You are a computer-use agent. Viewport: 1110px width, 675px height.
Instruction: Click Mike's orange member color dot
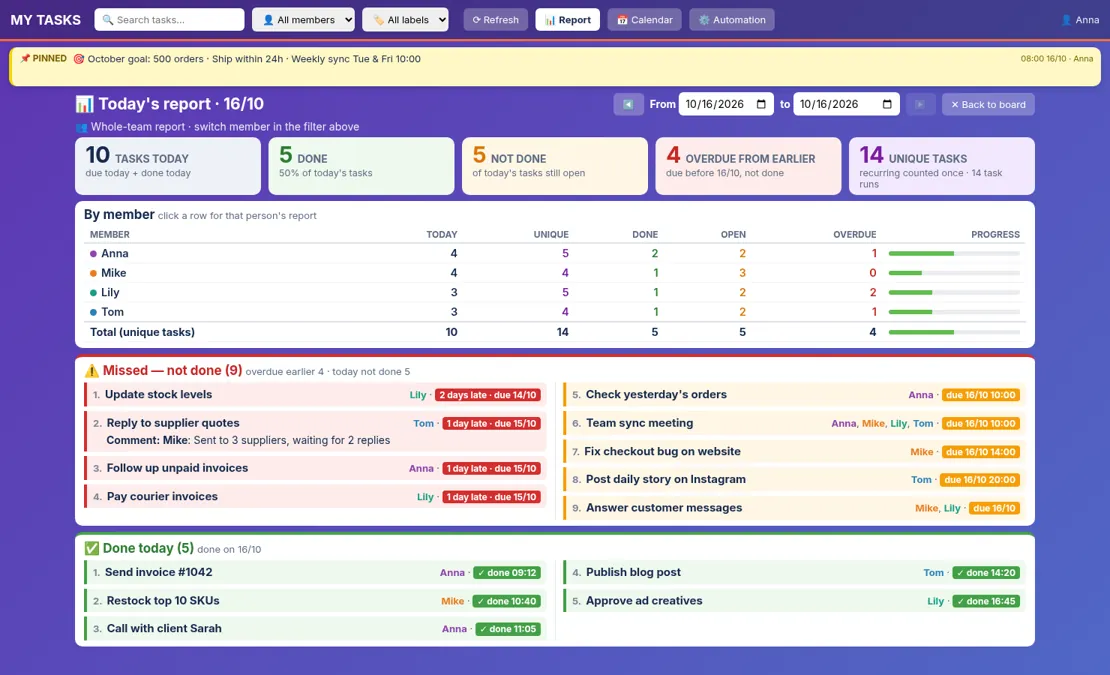[93, 273]
